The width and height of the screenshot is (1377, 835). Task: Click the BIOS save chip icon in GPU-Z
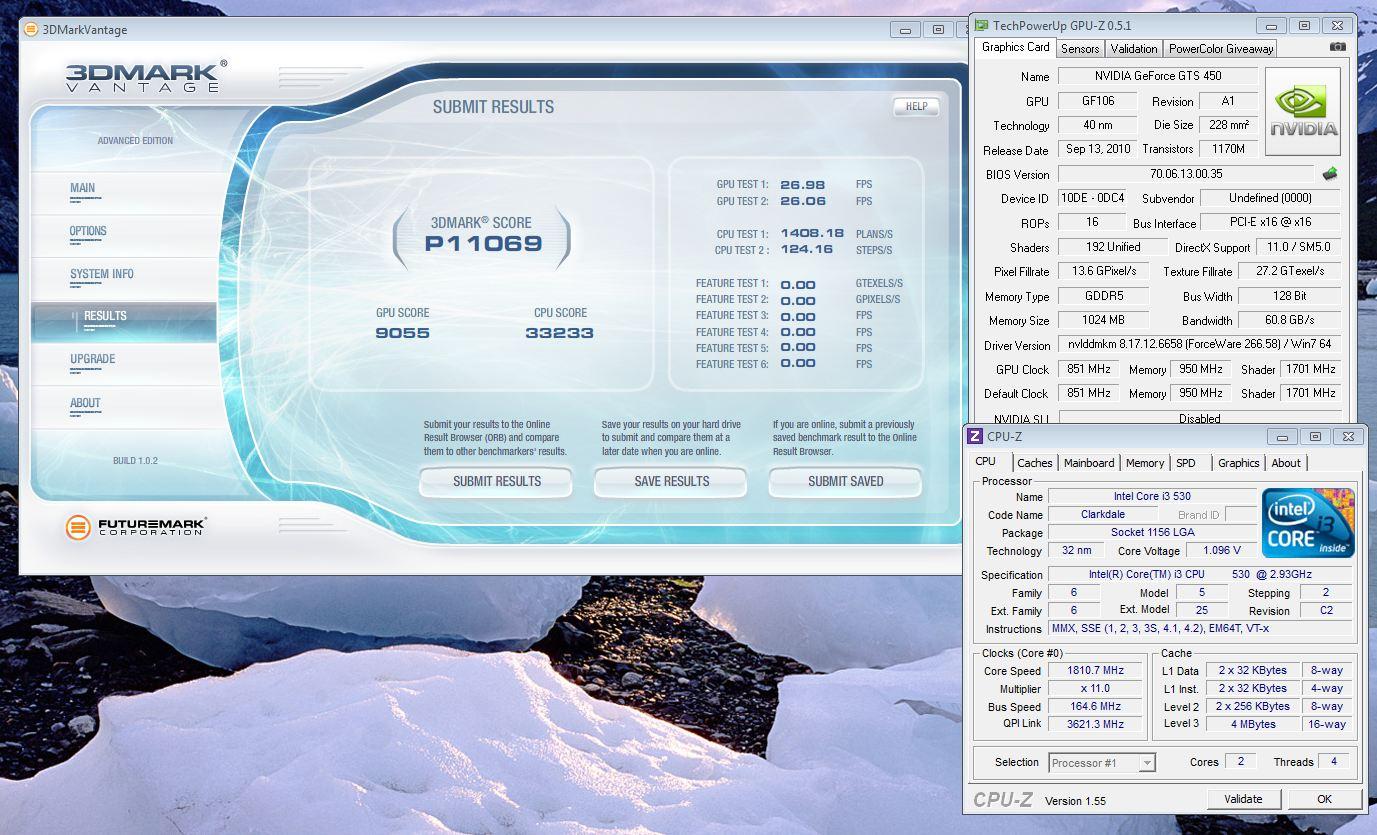pos(1330,174)
